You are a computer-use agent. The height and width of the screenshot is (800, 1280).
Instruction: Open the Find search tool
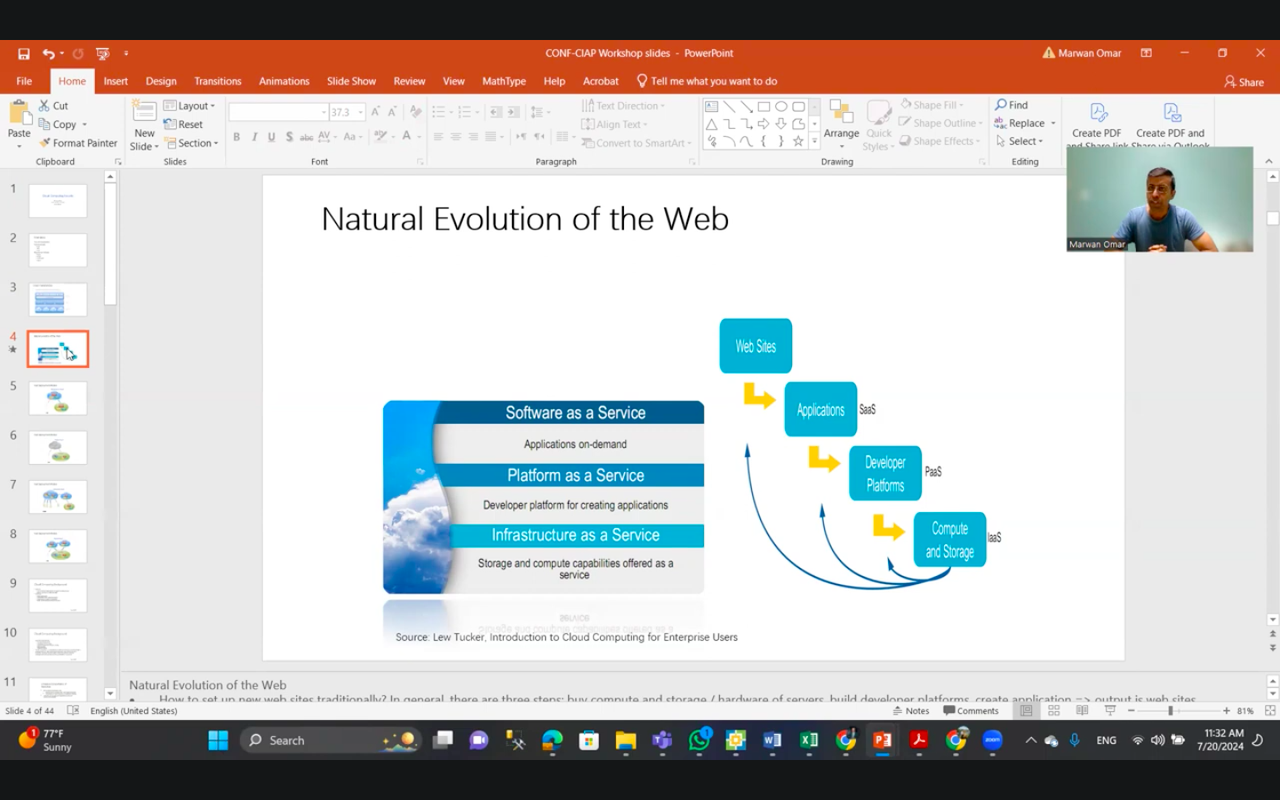tap(1012, 105)
